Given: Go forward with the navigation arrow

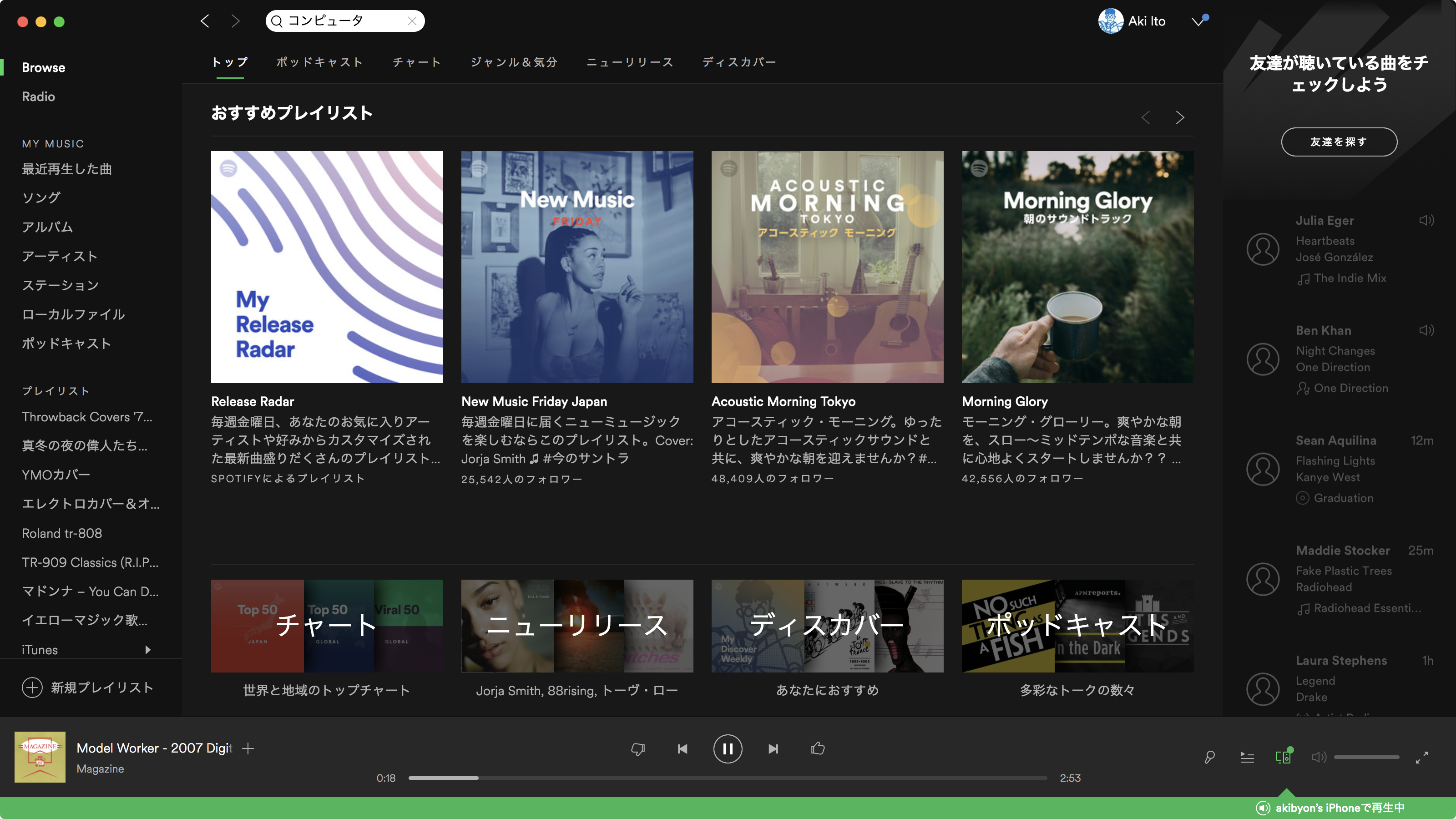Looking at the screenshot, I should coord(236,21).
